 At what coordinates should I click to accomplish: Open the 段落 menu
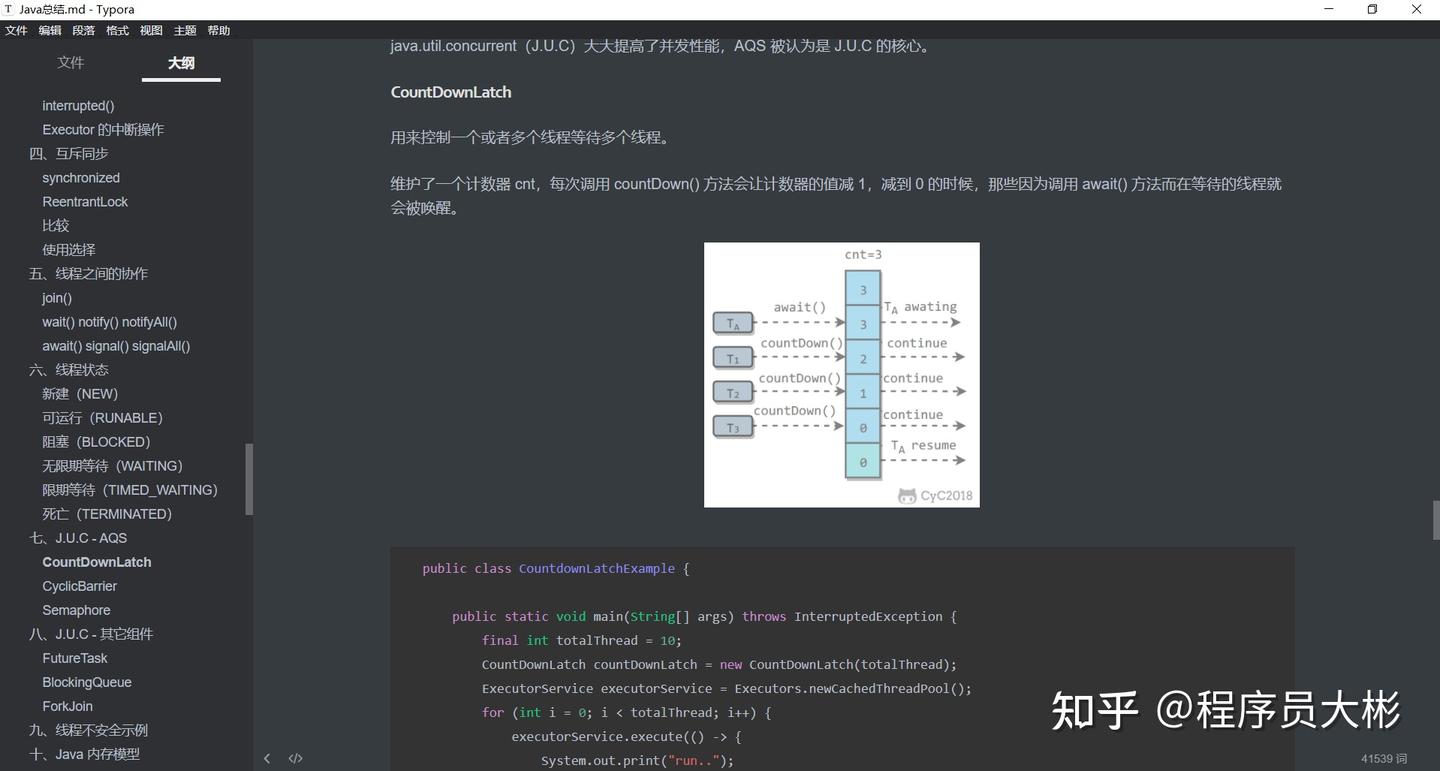click(83, 30)
